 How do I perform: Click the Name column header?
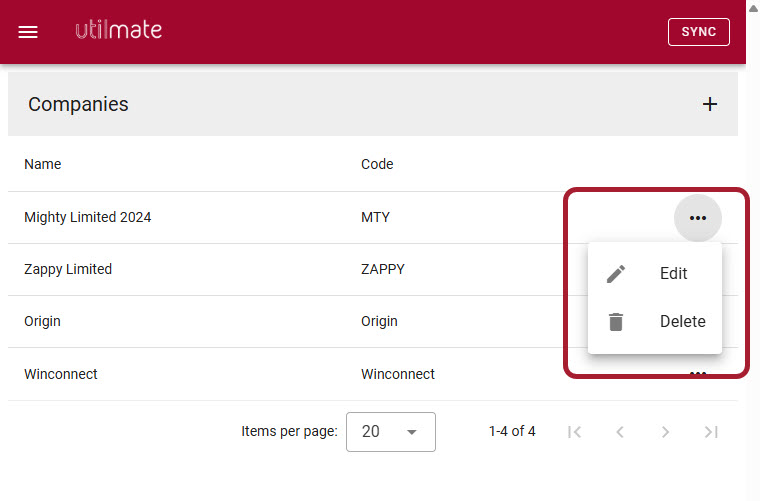coord(43,164)
